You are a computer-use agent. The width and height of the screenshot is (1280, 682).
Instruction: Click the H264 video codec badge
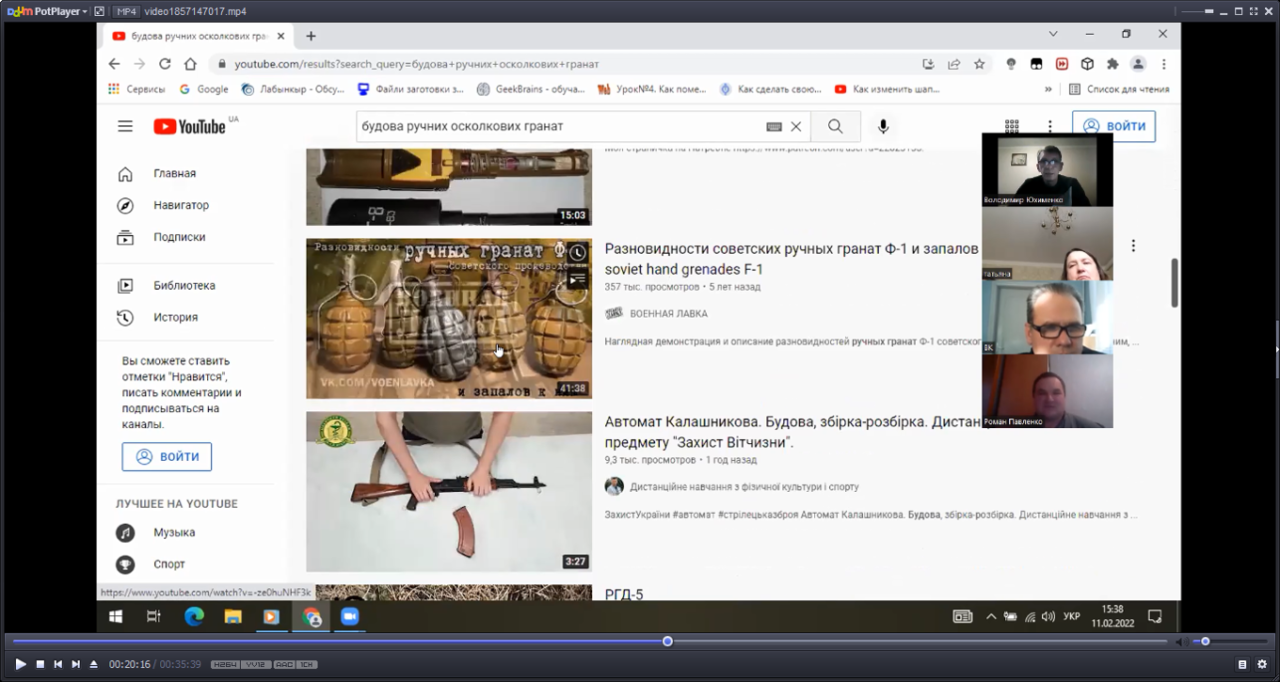pyautogui.click(x=224, y=664)
